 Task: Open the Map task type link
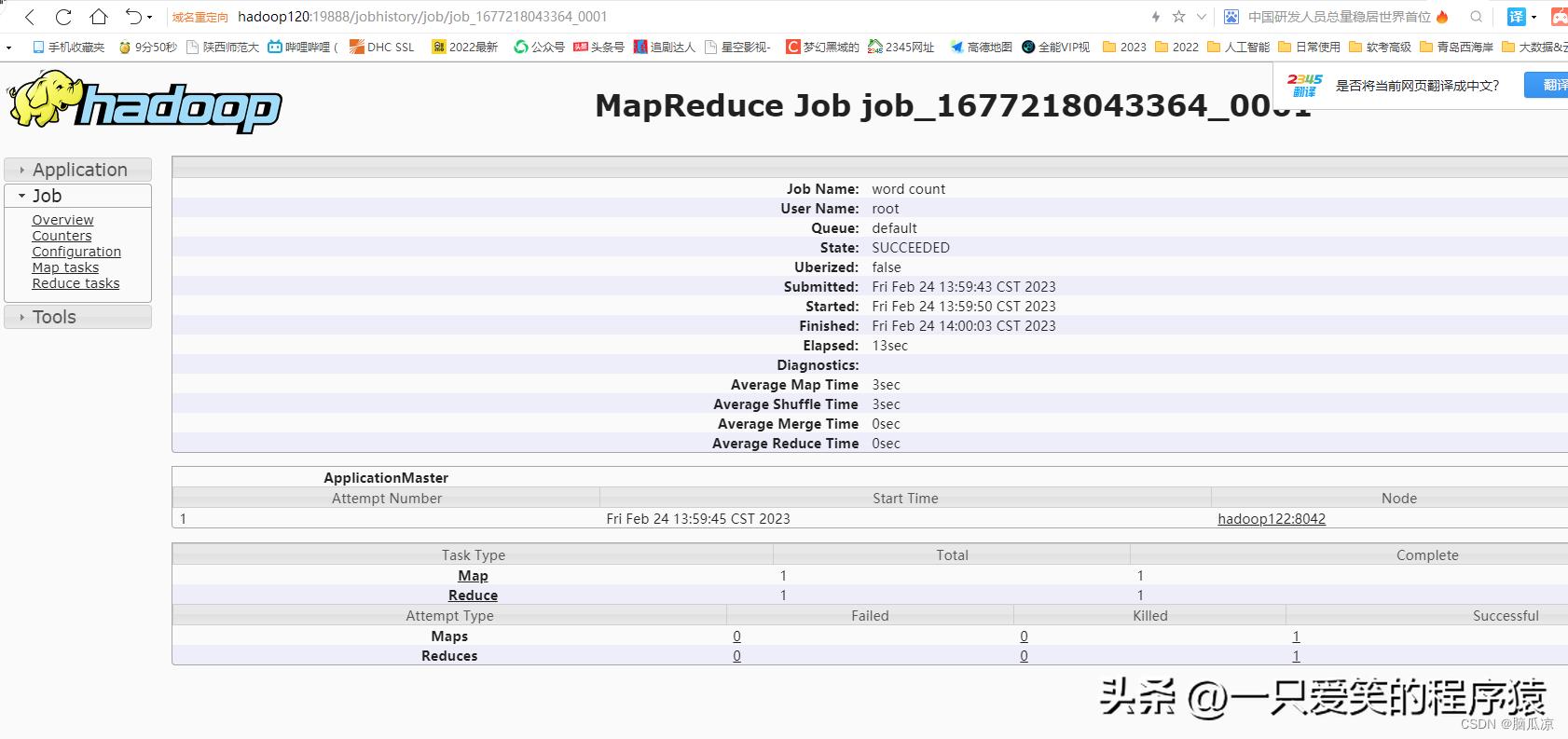[473, 576]
